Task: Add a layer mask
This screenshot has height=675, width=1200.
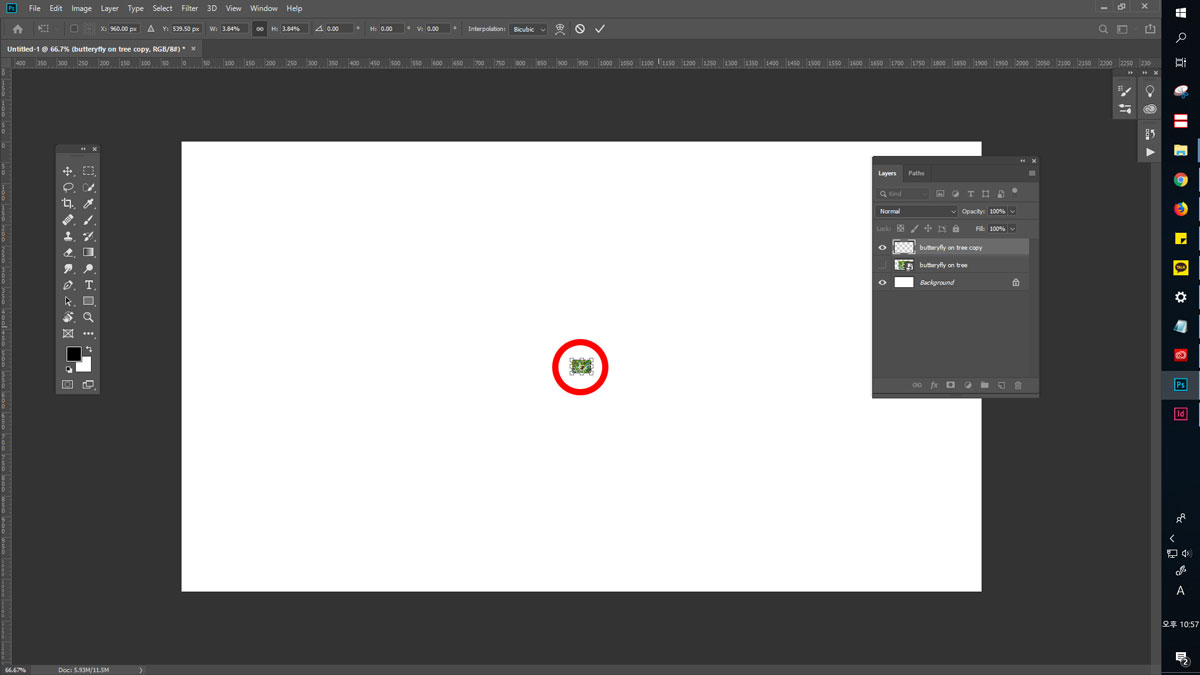Action: coord(950,385)
